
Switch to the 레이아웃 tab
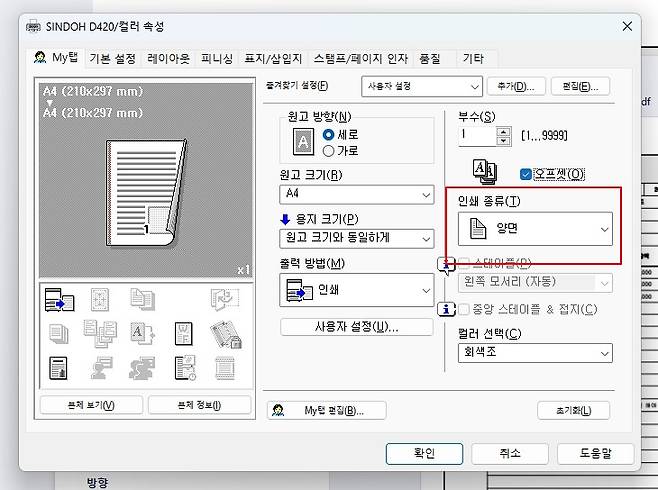click(x=169, y=59)
